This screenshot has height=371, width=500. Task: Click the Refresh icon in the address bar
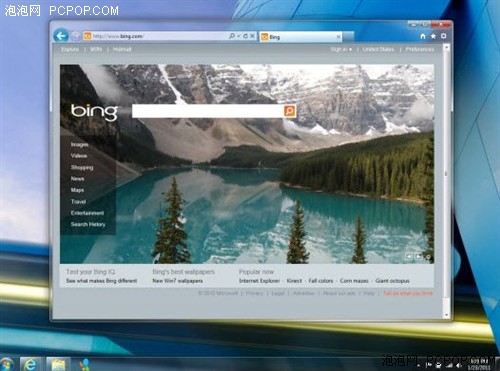(245, 36)
